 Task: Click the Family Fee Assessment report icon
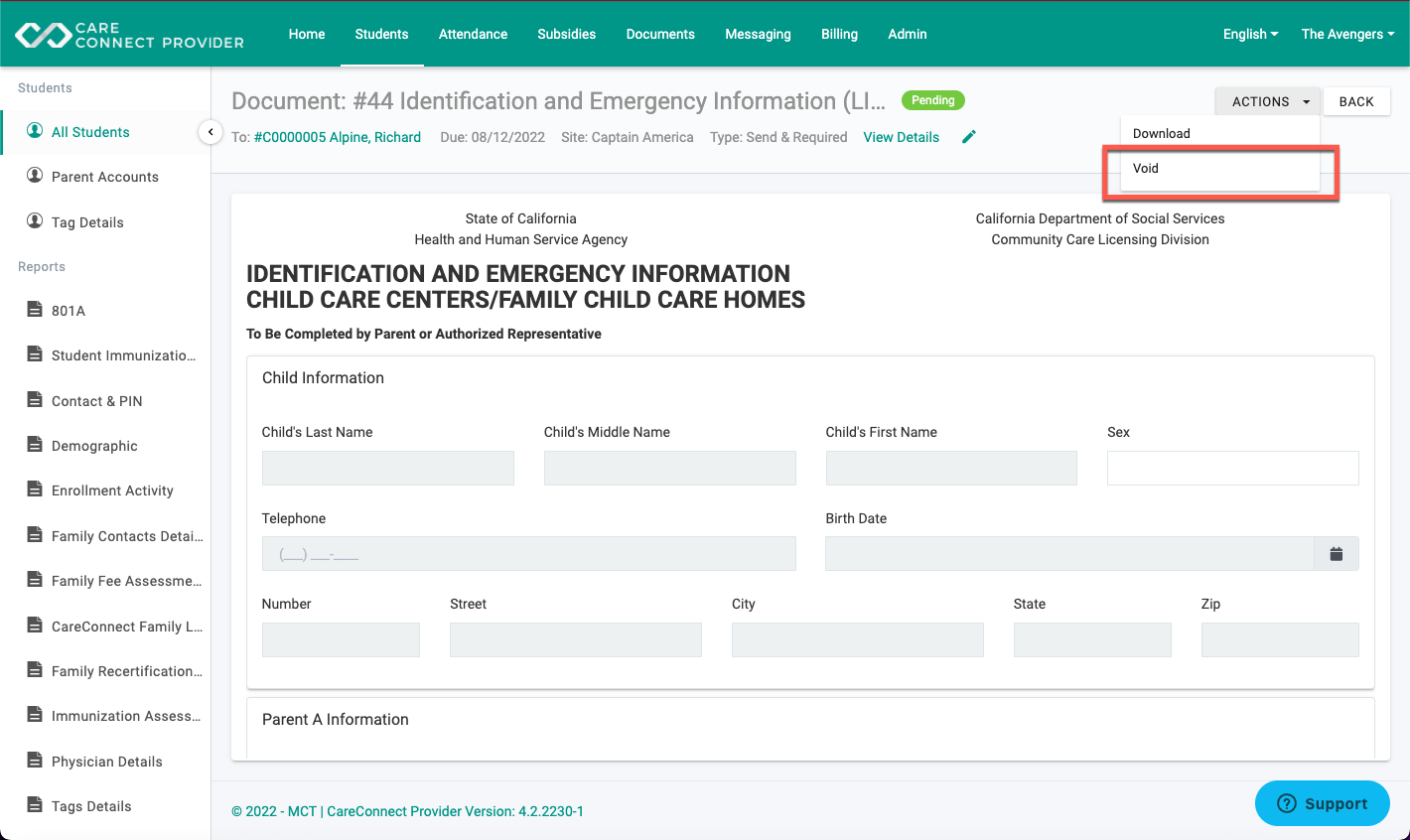[35, 580]
